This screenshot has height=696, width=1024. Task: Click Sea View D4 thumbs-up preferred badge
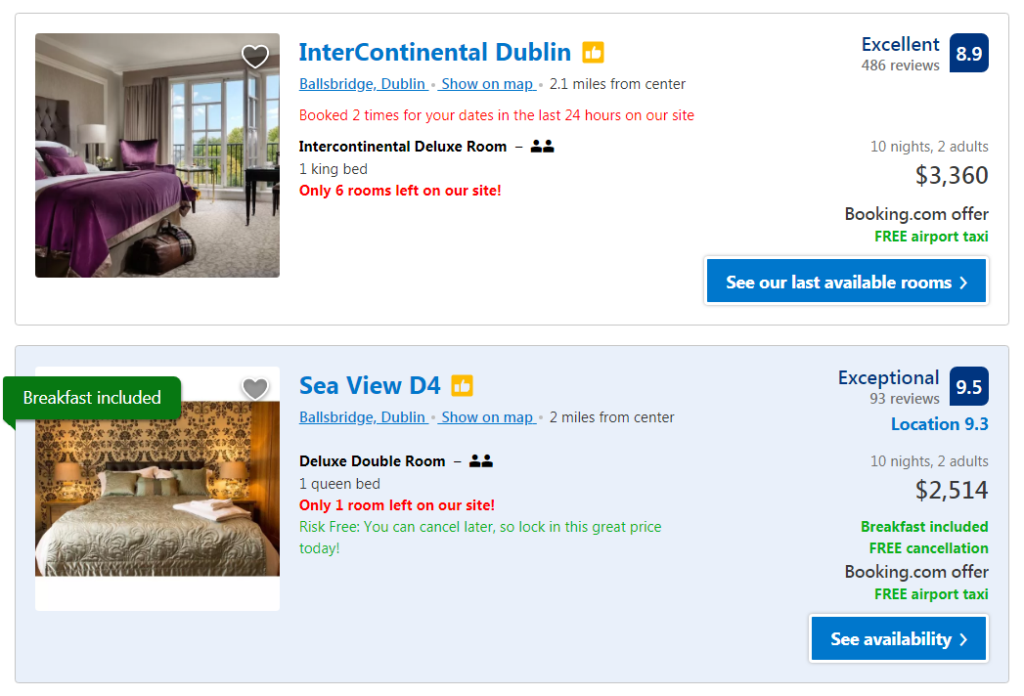tap(462, 386)
